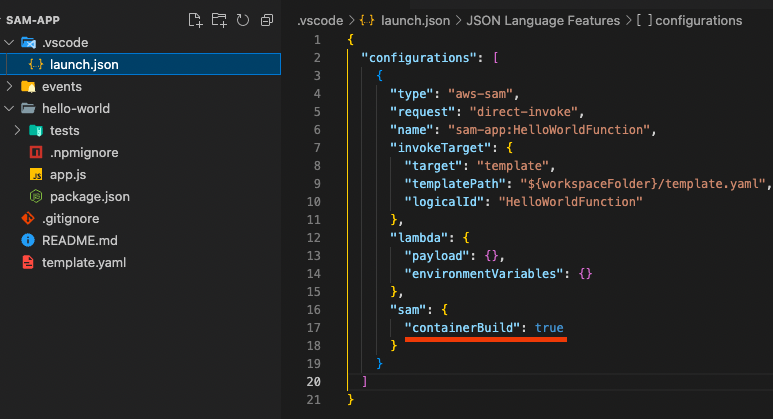Open the events folder
The image size is (773, 419).
tap(62, 87)
